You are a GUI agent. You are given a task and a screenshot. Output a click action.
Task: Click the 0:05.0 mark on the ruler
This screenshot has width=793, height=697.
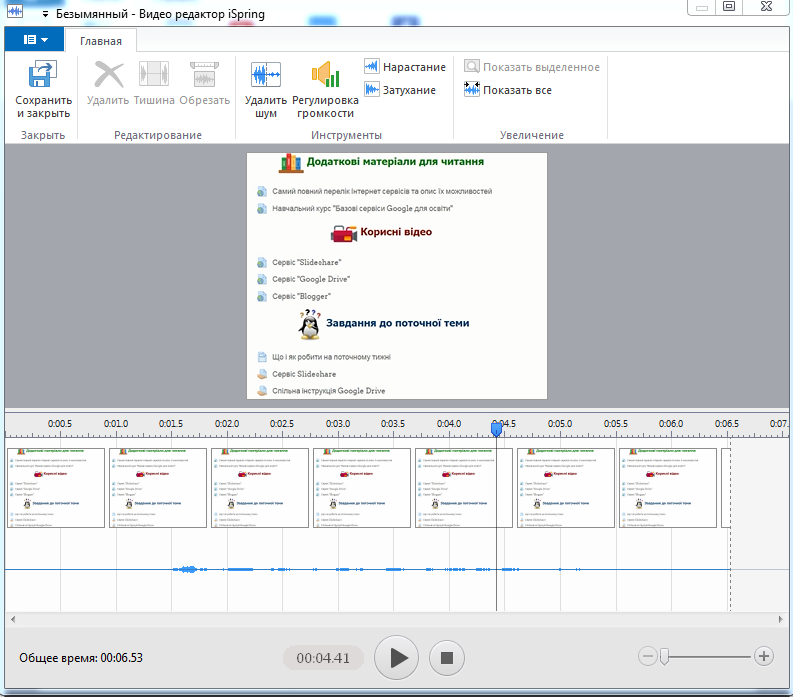click(560, 423)
